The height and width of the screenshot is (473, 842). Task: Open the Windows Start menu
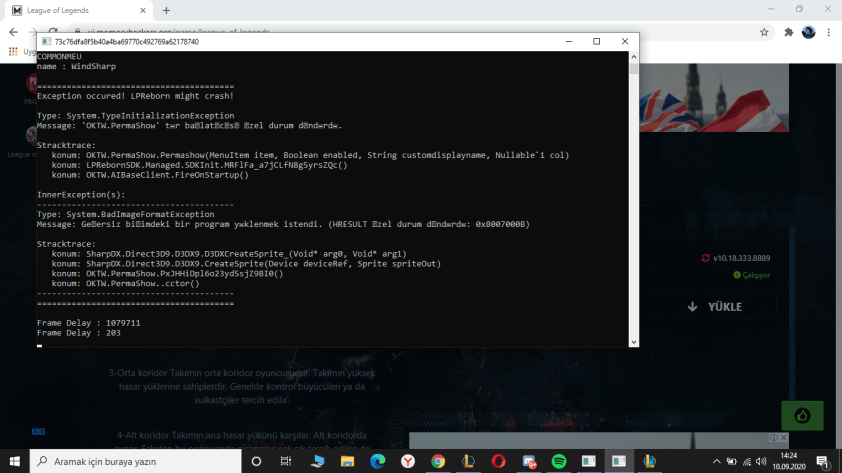tap(14, 461)
